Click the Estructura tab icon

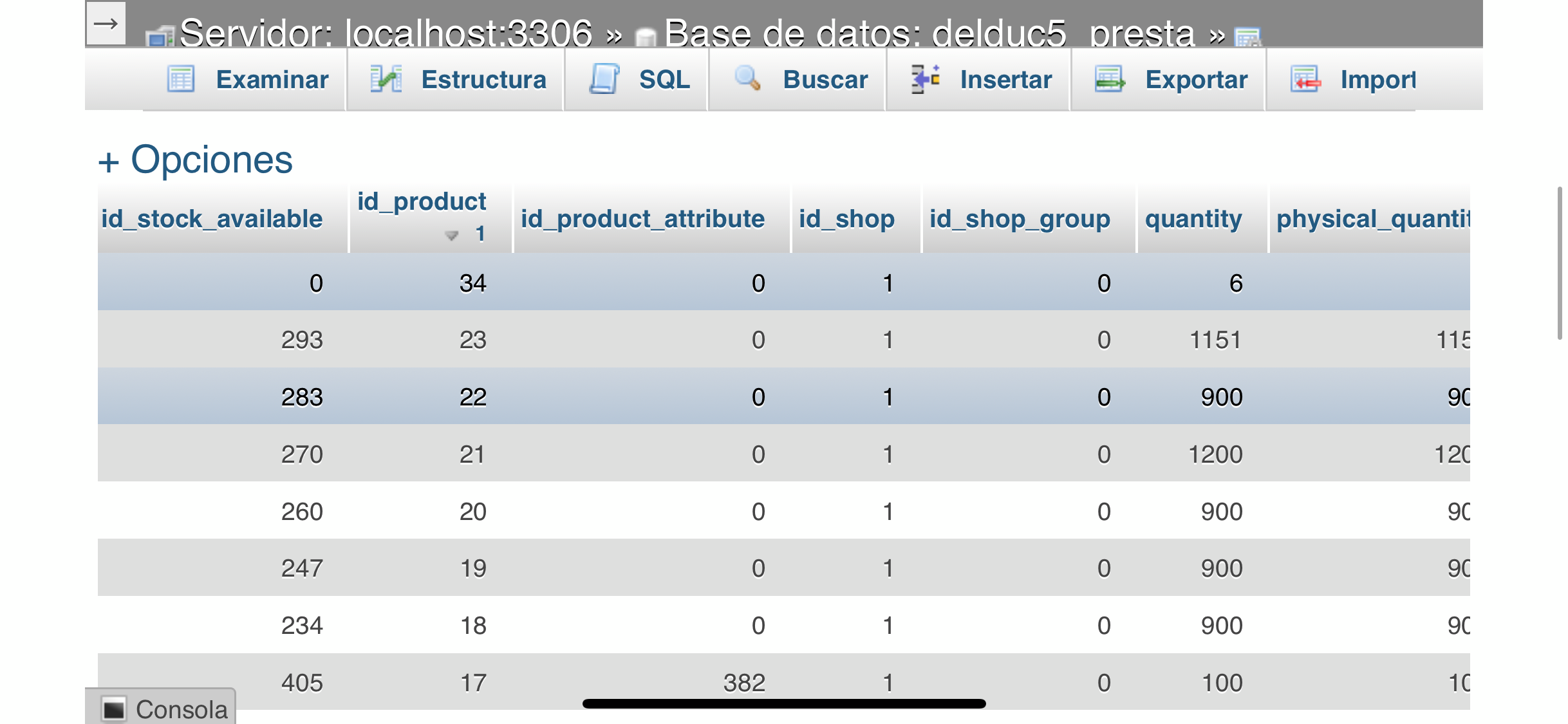(x=386, y=80)
